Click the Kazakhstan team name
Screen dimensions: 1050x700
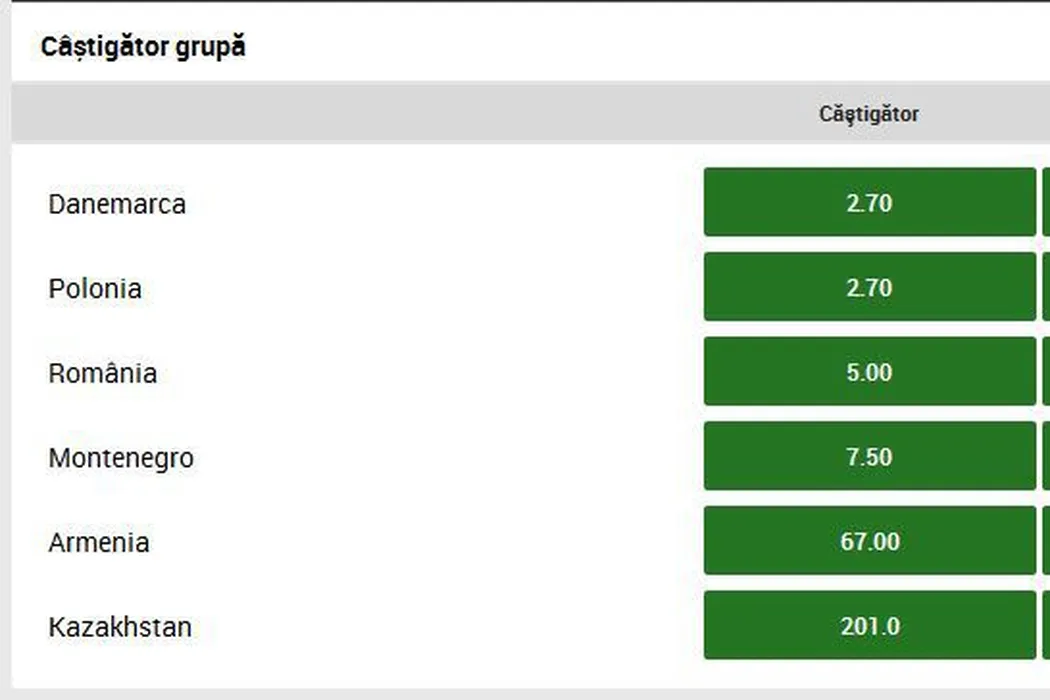(120, 627)
